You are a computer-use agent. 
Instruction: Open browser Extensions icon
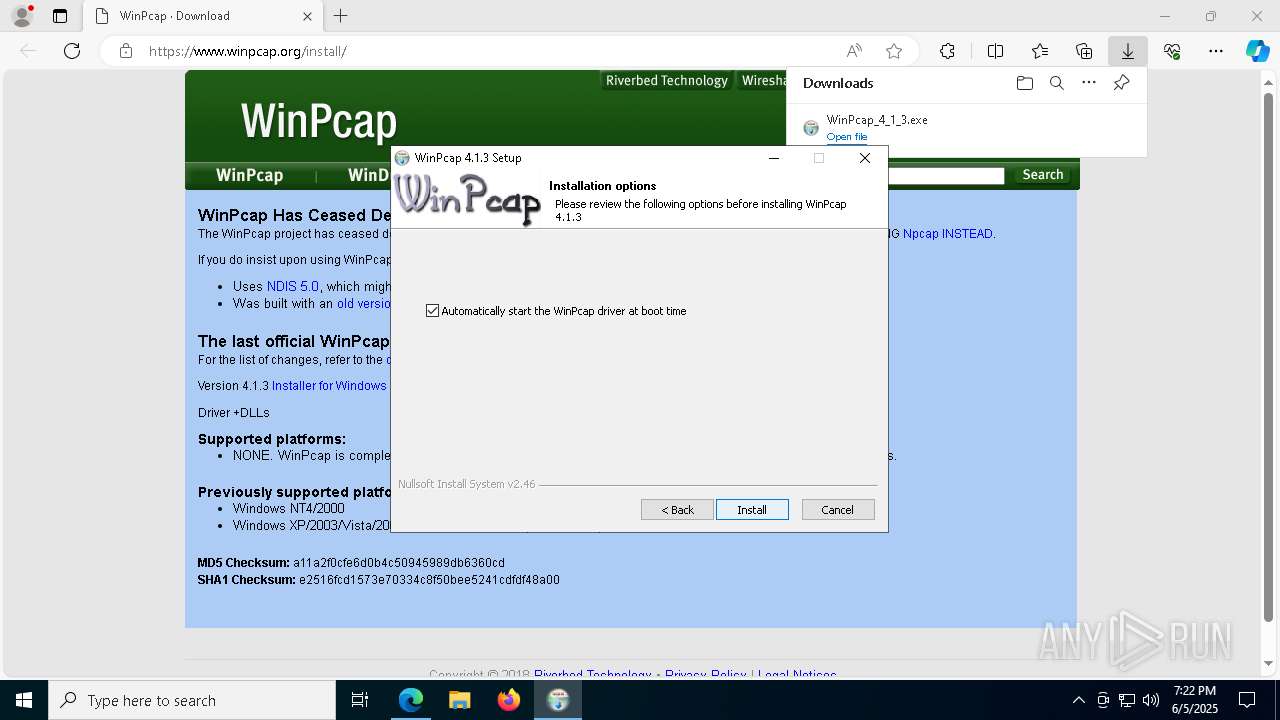point(947,51)
